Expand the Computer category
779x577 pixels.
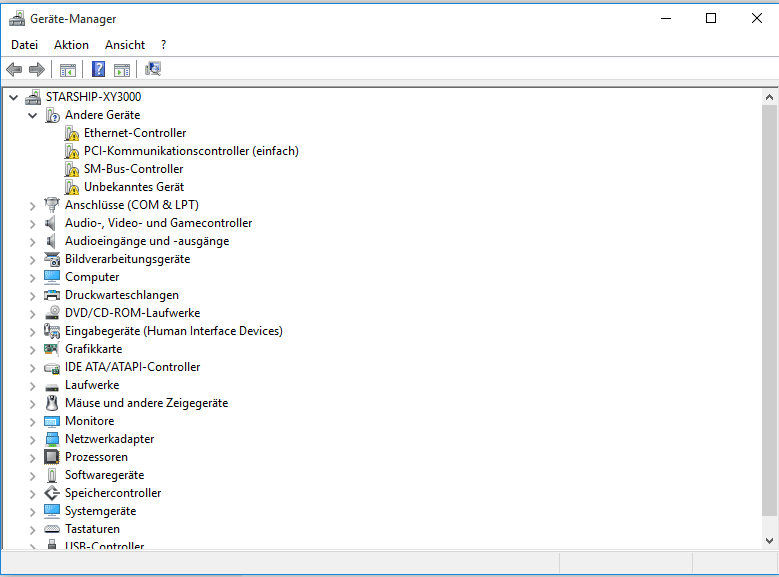point(33,278)
